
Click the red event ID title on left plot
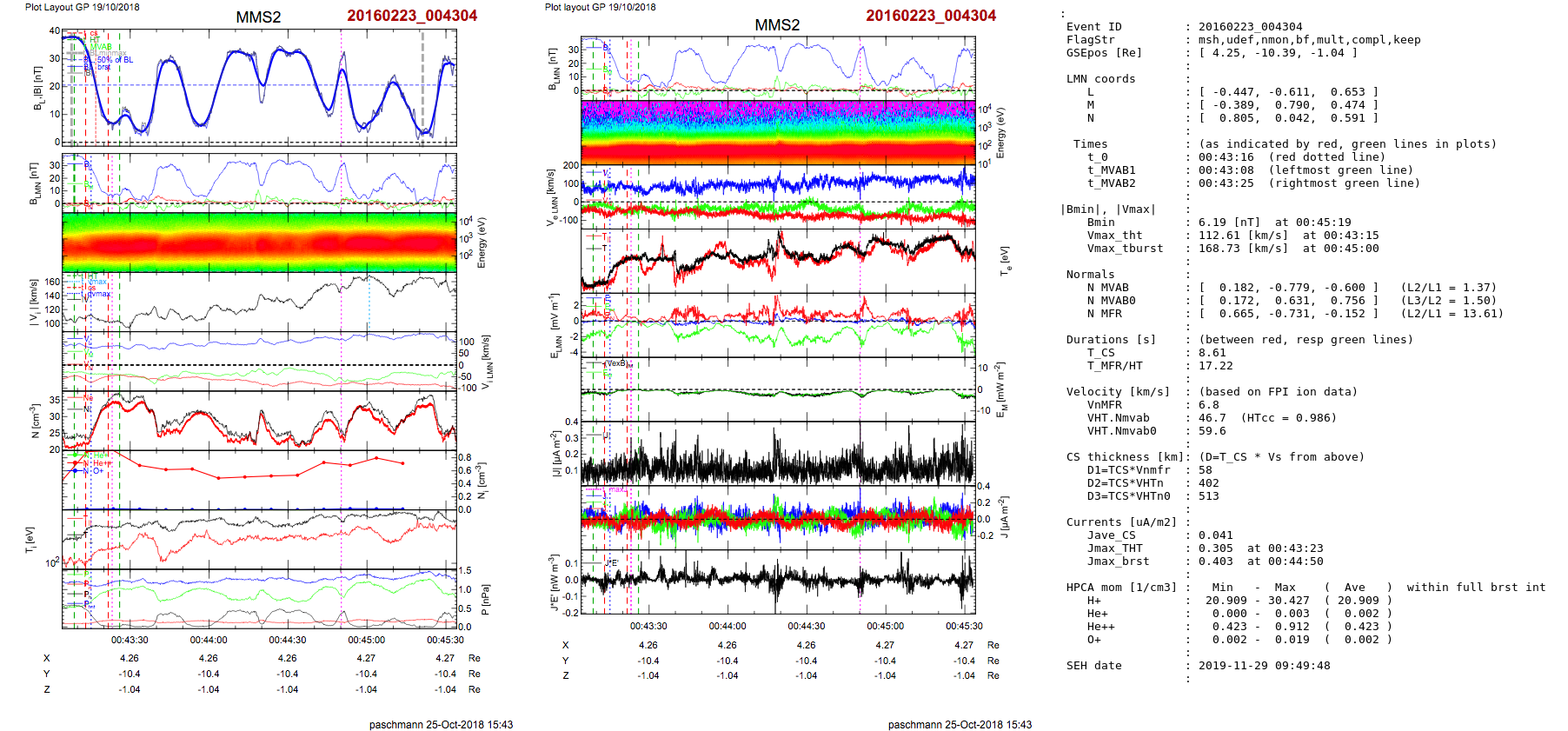pos(412,16)
